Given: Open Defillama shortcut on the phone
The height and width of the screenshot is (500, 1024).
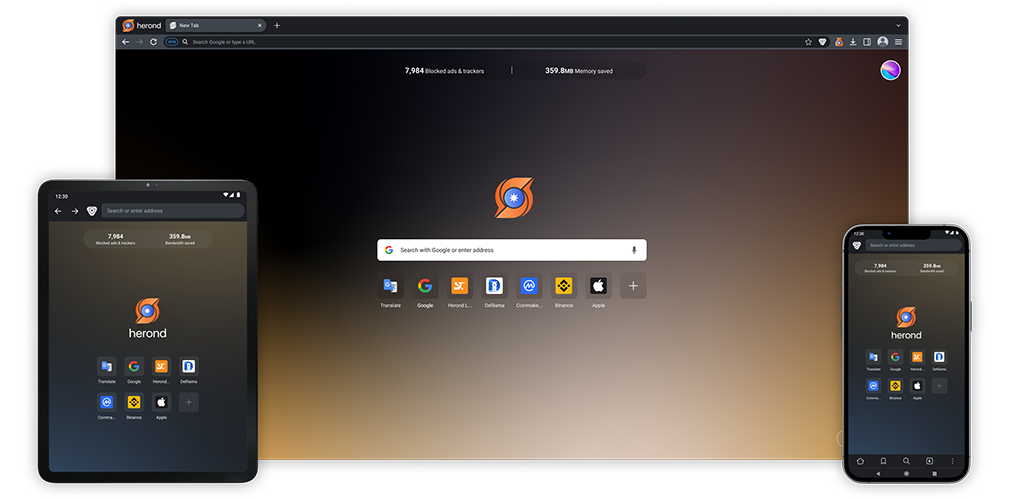Looking at the screenshot, I should pyautogui.click(x=939, y=360).
